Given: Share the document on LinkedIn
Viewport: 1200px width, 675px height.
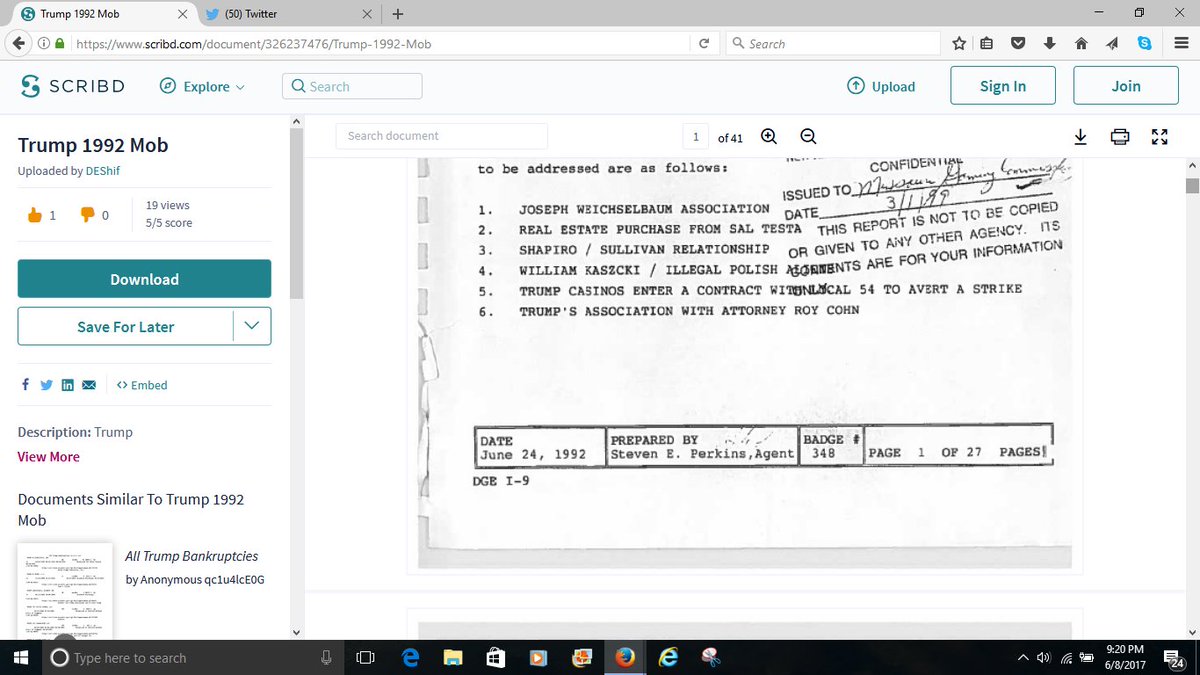Looking at the screenshot, I should [x=68, y=385].
